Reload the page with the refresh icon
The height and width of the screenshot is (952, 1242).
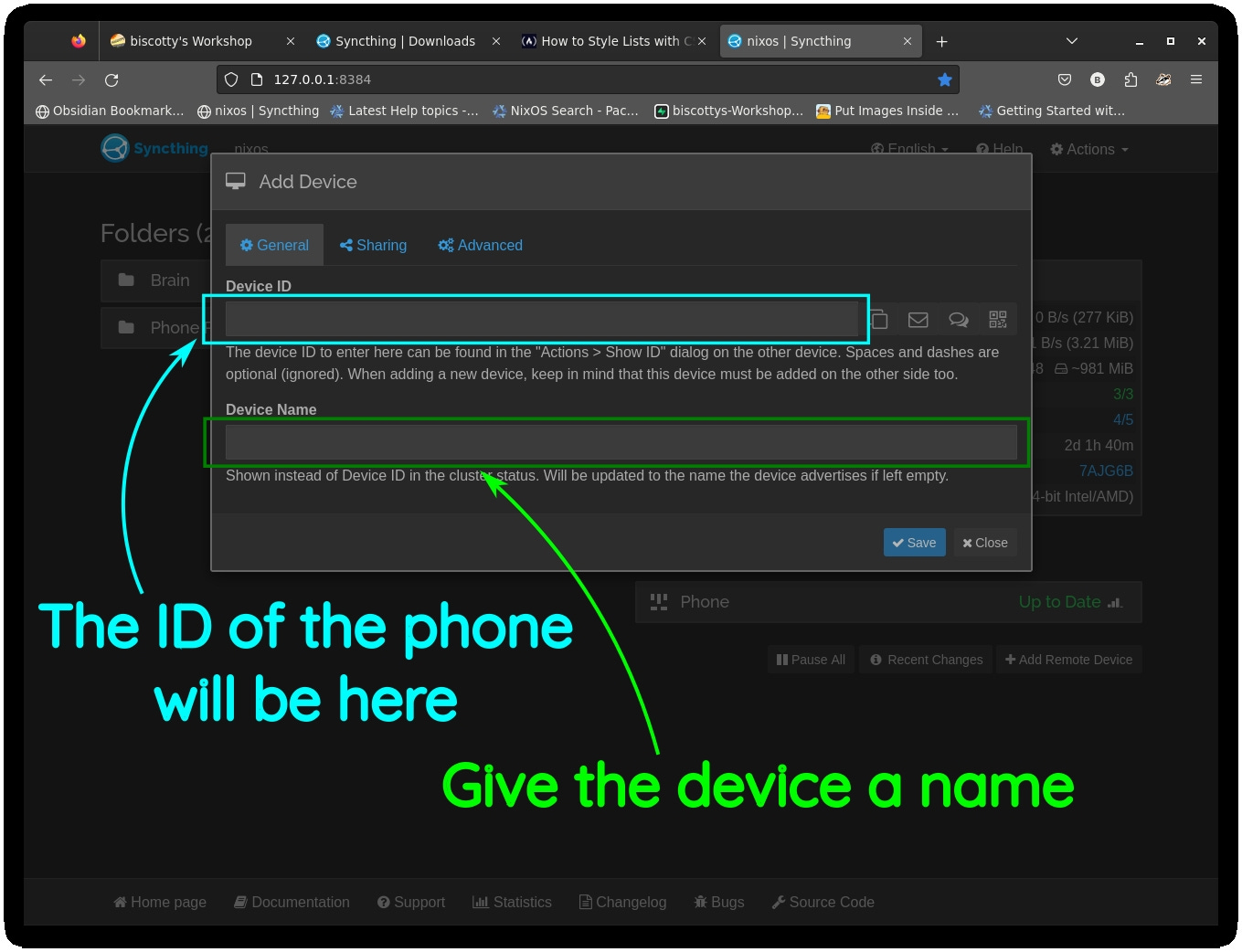[x=111, y=79]
